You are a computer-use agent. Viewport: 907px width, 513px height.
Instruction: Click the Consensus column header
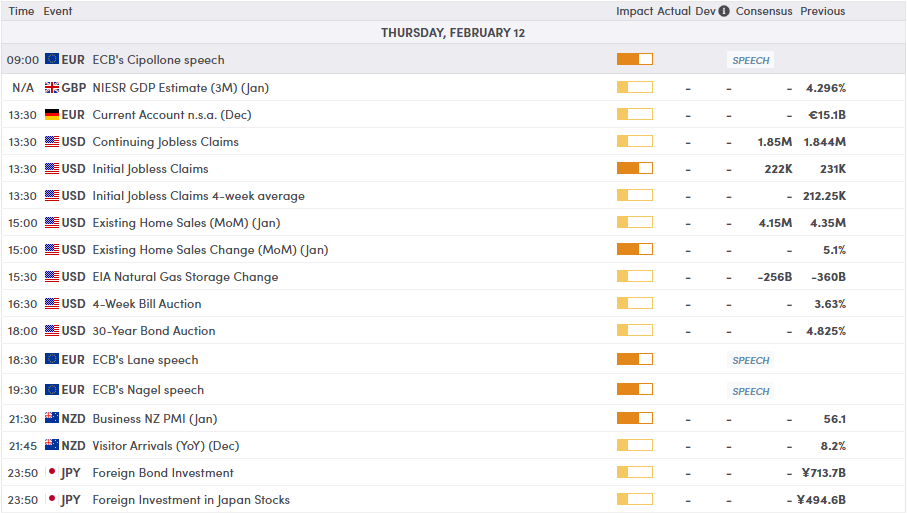pyautogui.click(x=764, y=11)
